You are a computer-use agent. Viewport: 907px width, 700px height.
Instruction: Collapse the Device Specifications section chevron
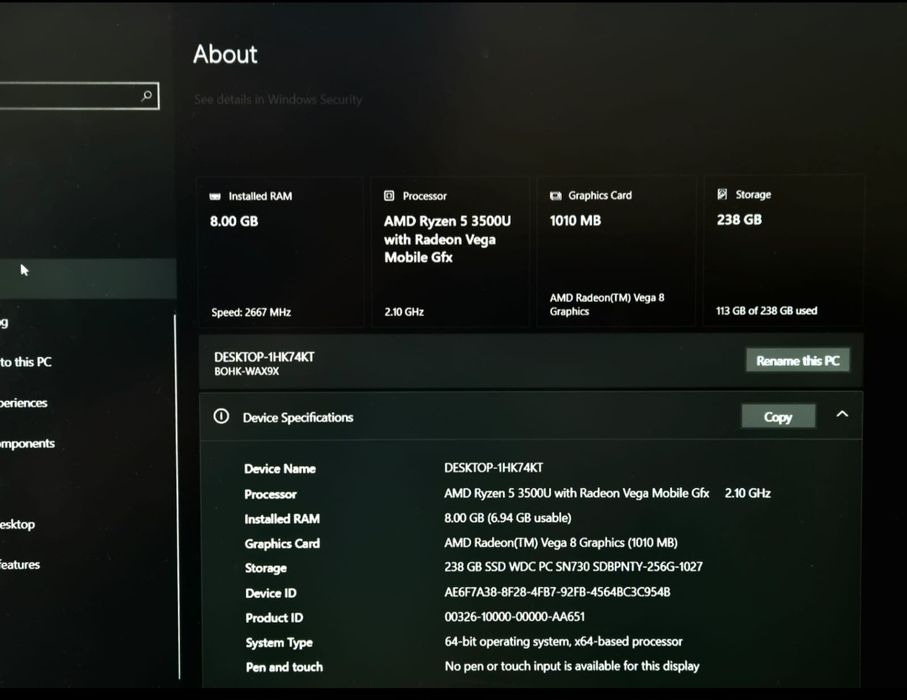pyautogui.click(x=842, y=414)
